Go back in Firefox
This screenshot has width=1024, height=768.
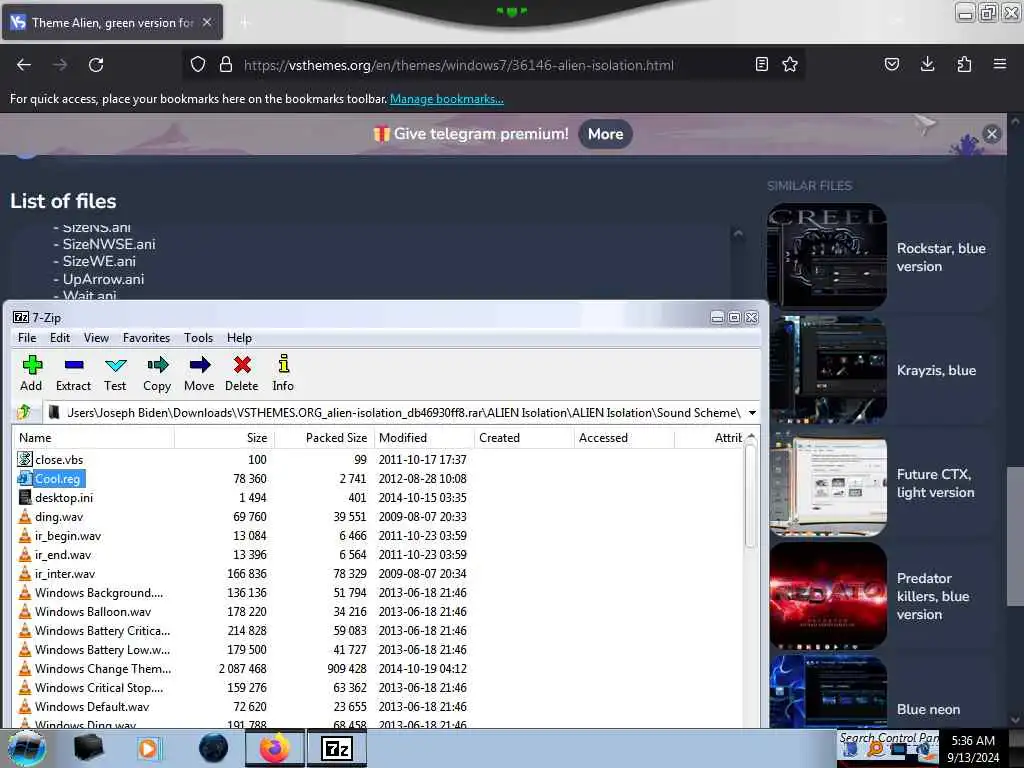24,65
